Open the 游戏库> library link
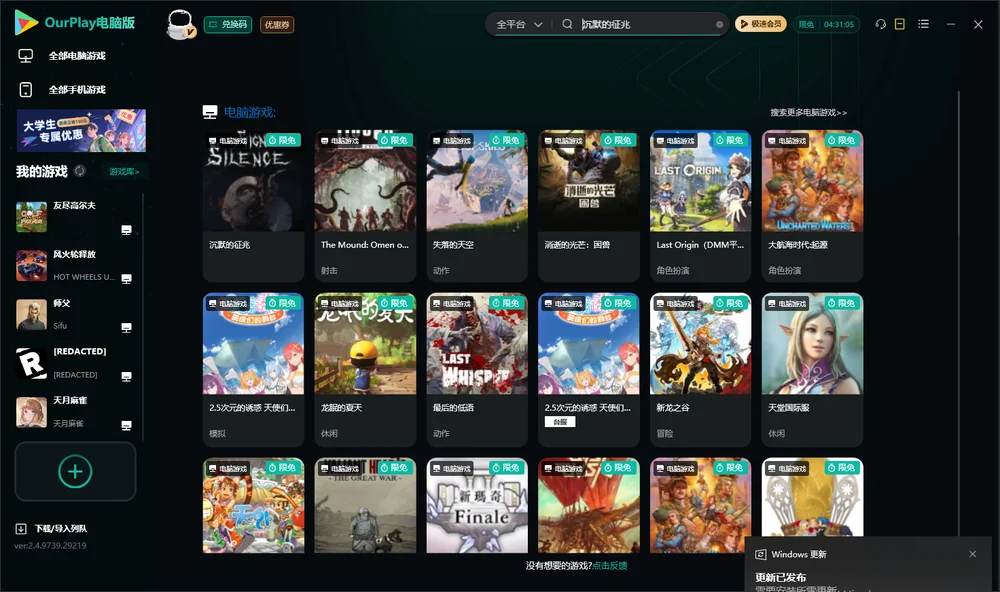This screenshot has width=1000, height=592. click(124, 172)
